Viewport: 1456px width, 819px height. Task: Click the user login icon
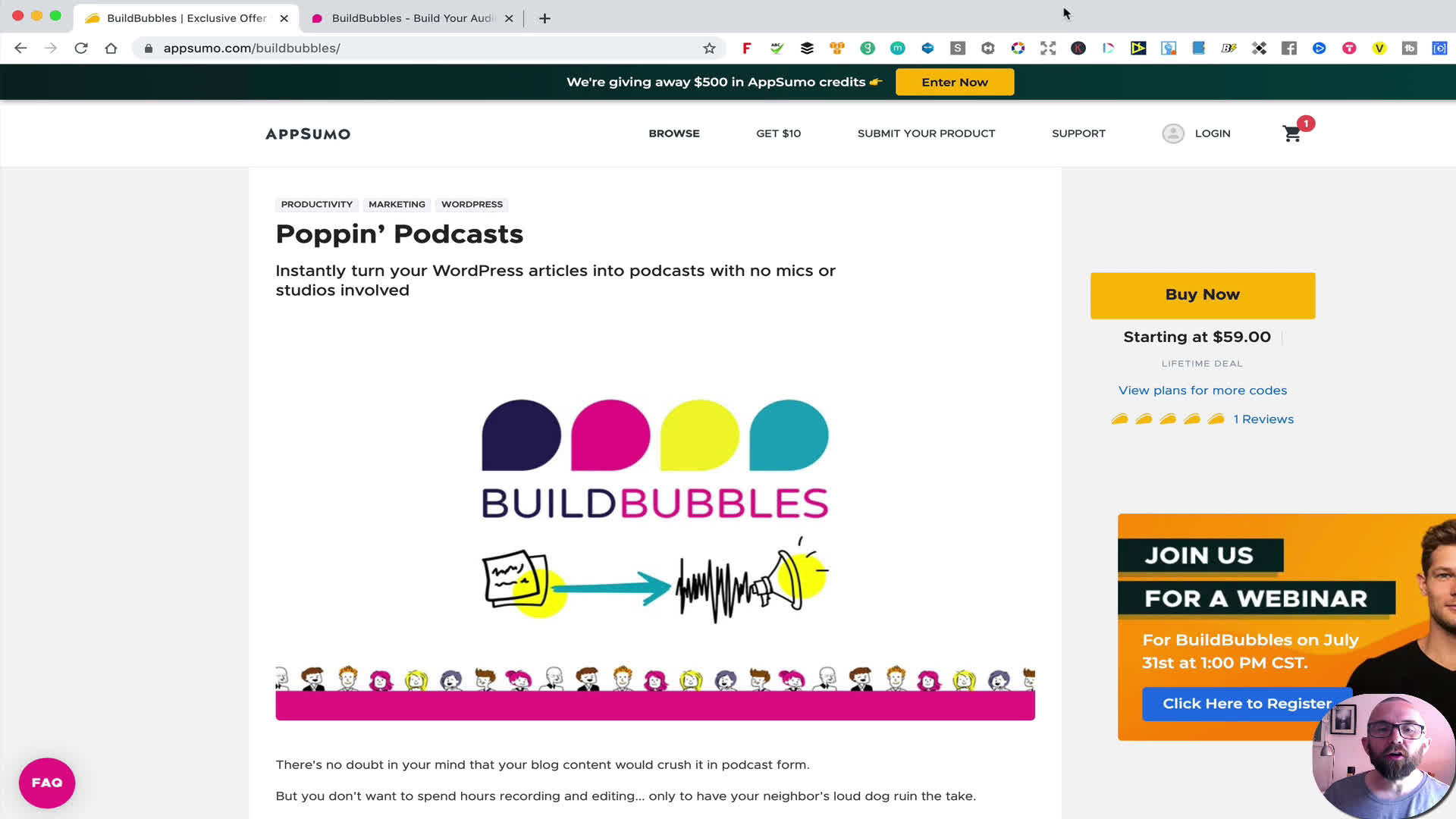click(1173, 133)
